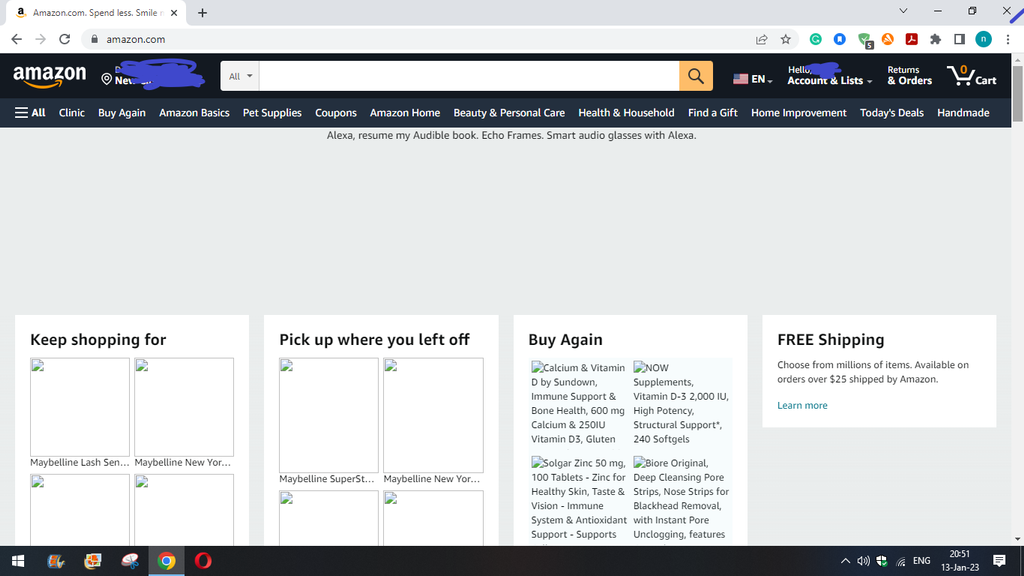Go to Amazon Home department
The height and width of the screenshot is (576, 1024).
coord(405,112)
